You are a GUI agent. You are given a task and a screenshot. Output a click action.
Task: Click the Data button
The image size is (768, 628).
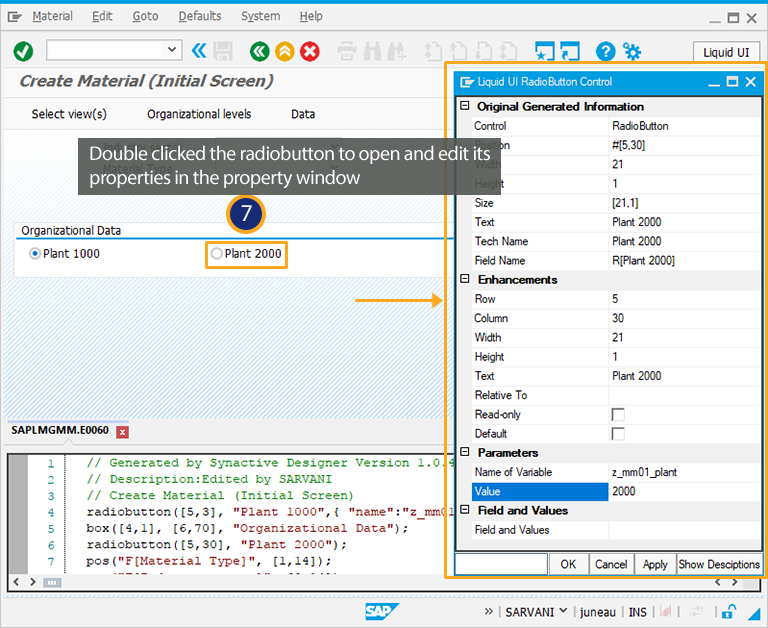[x=303, y=114]
